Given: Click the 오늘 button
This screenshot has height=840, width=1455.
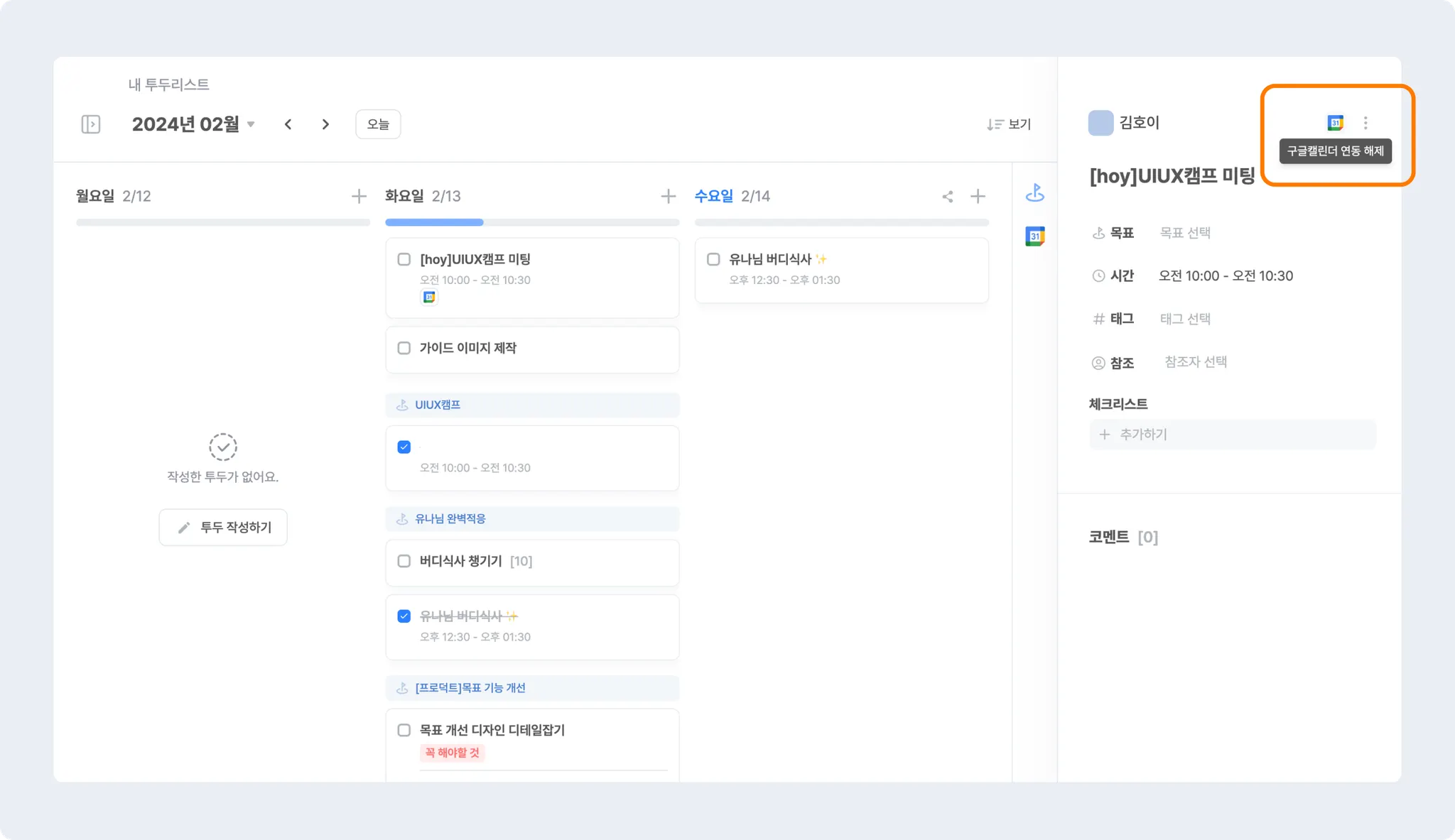Looking at the screenshot, I should (378, 124).
